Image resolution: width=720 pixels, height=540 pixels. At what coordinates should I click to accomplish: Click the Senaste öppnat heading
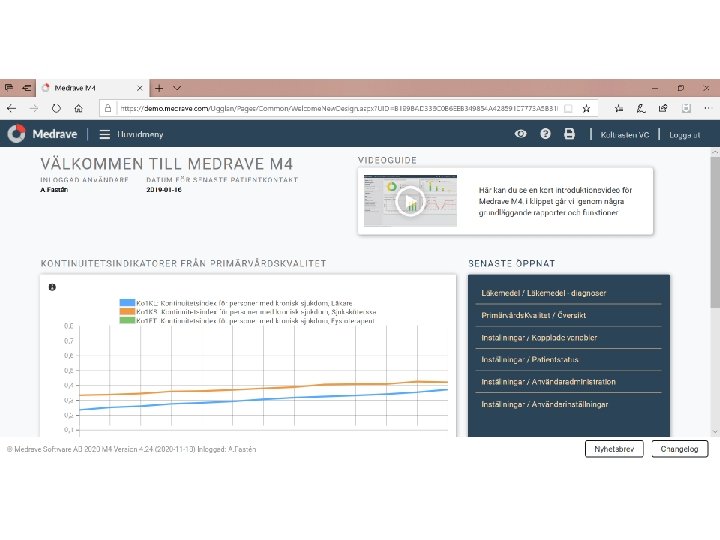512,264
